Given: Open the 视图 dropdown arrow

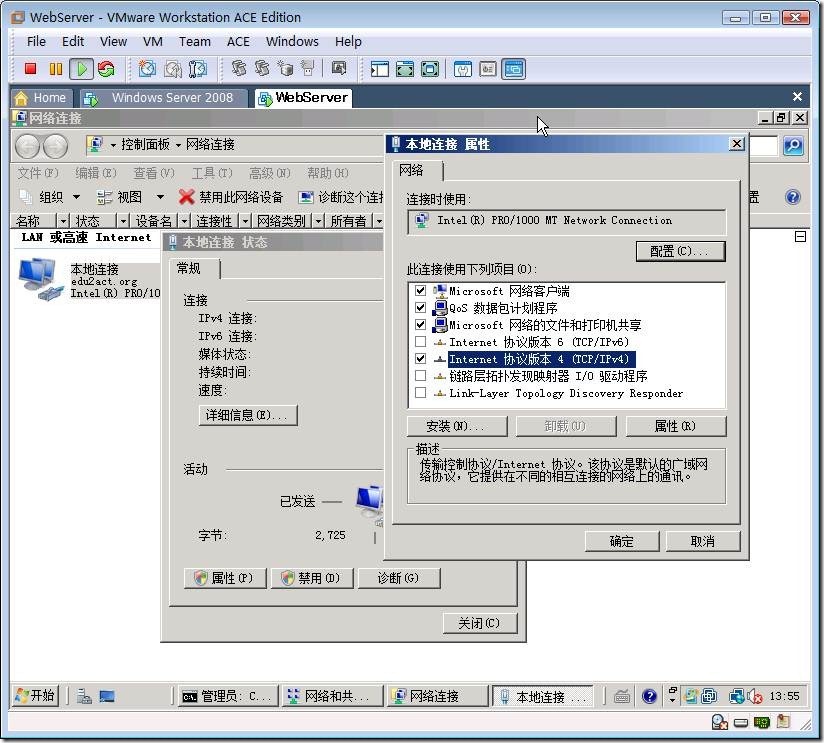Looking at the screenshot, I should pyautogui.click(x=160, y=197).
